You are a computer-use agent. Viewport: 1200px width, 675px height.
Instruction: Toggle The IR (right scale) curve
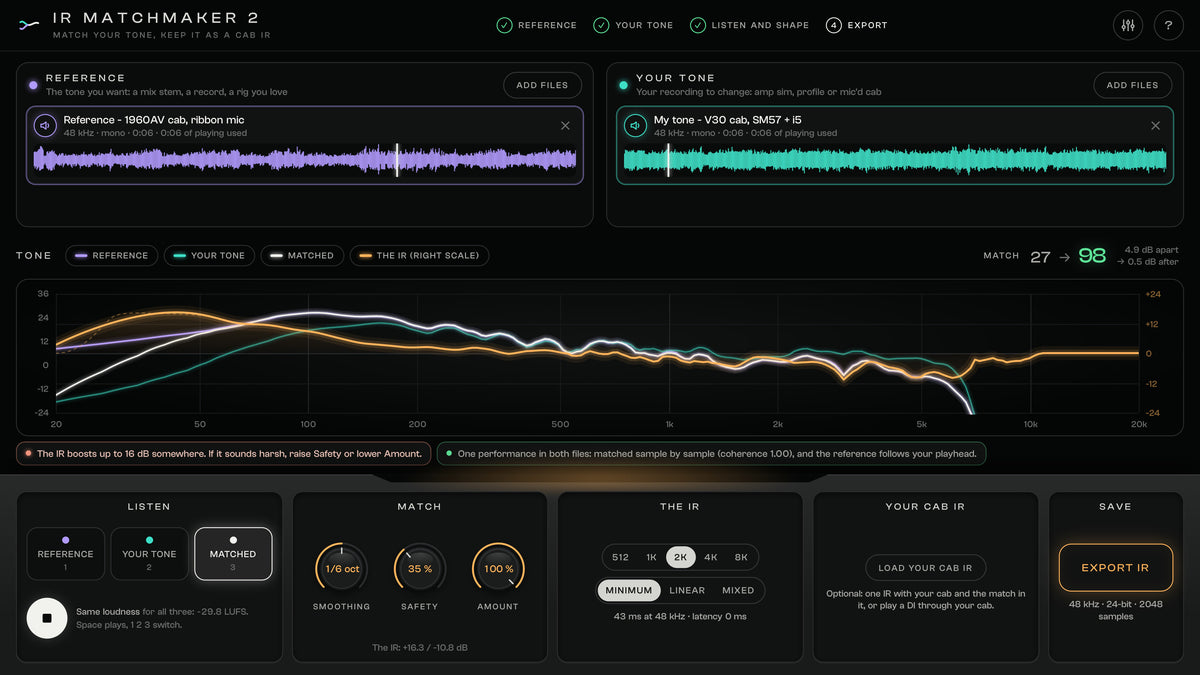pyautogui.click(x=419, y=256)
